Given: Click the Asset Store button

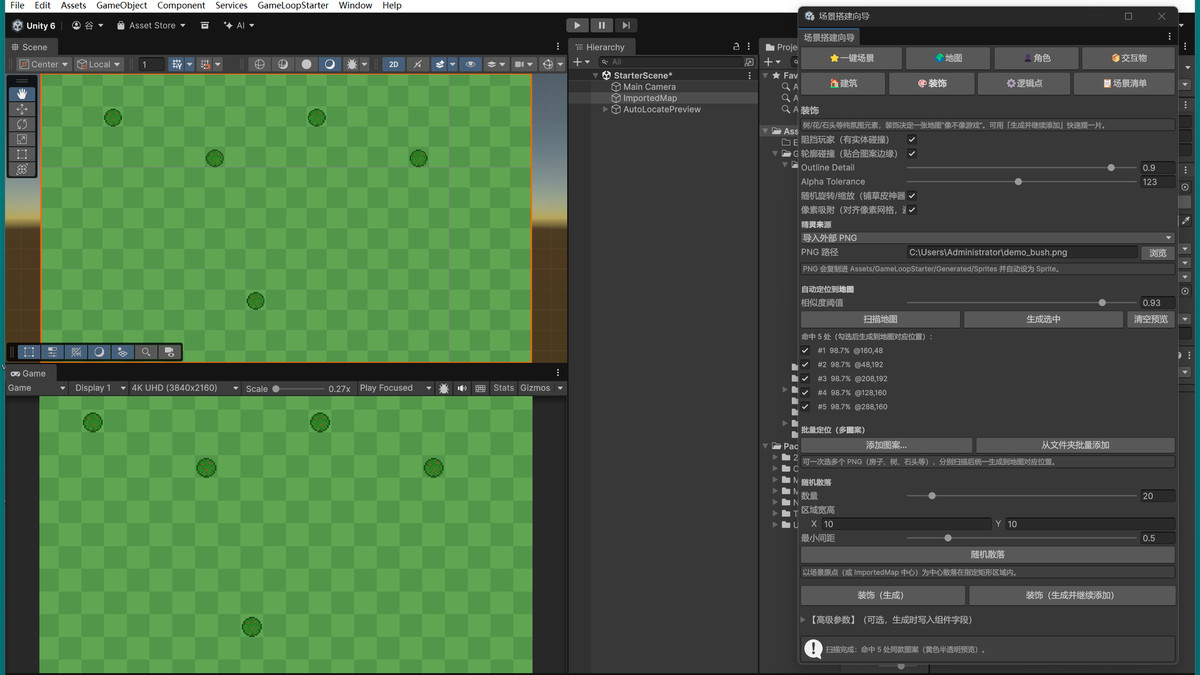Looking at the screenshot, I should (151, 25).
